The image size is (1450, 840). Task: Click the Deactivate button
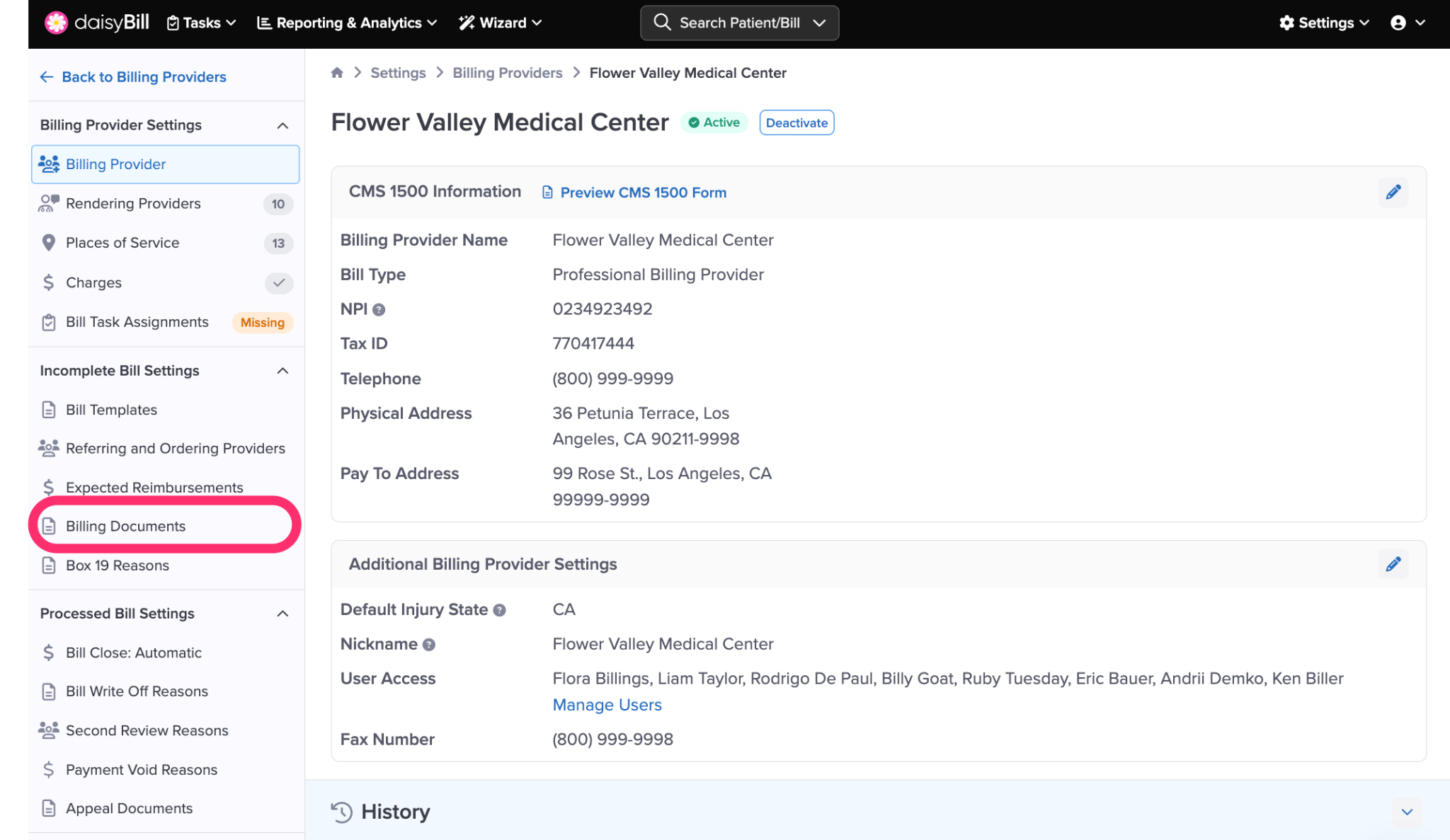796,122
